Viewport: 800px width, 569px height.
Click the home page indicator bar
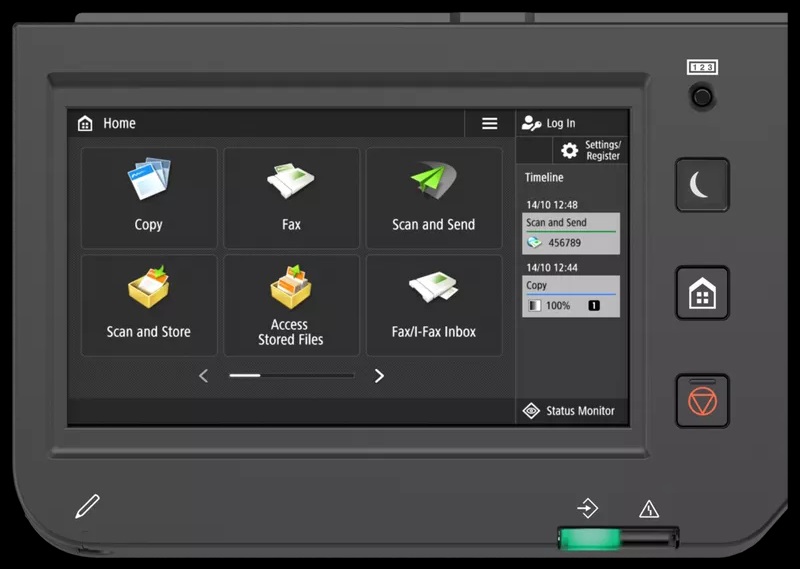pyautogui.click(x=292, y=376)
